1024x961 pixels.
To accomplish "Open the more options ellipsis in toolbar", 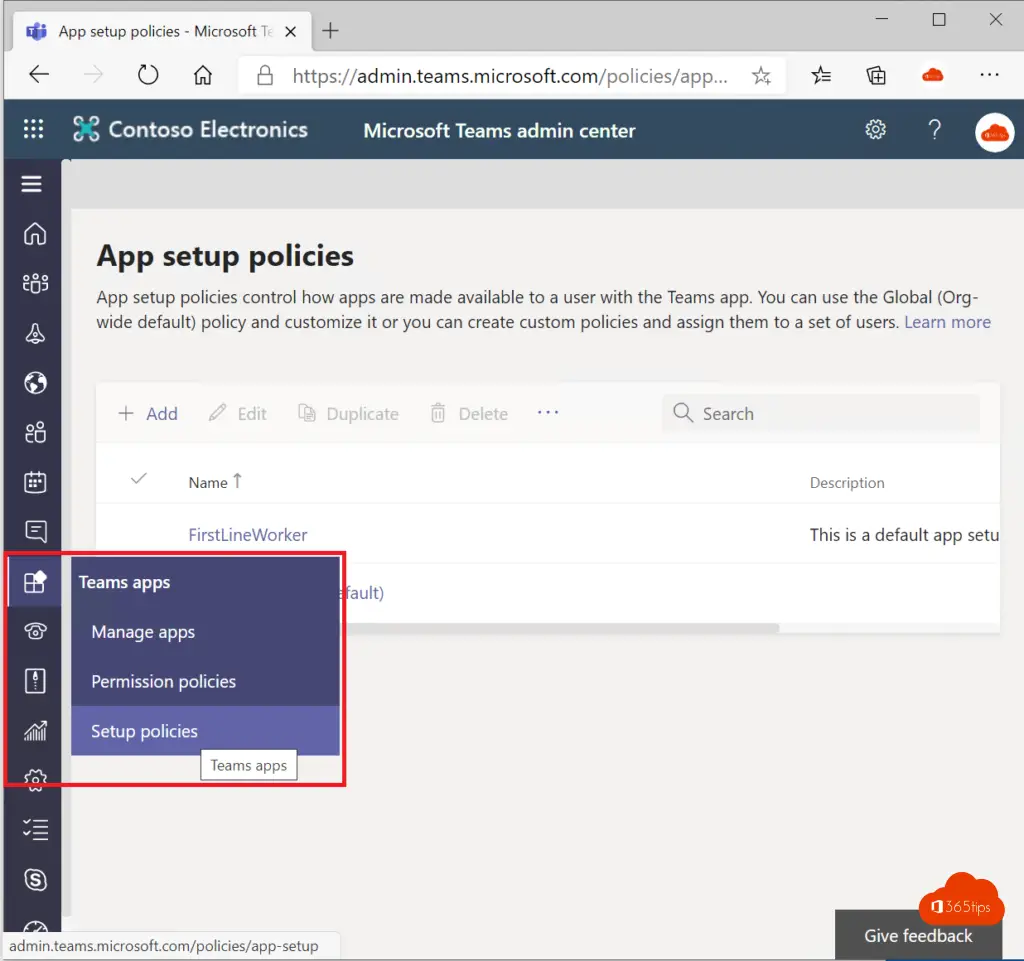I will [548, 412].
